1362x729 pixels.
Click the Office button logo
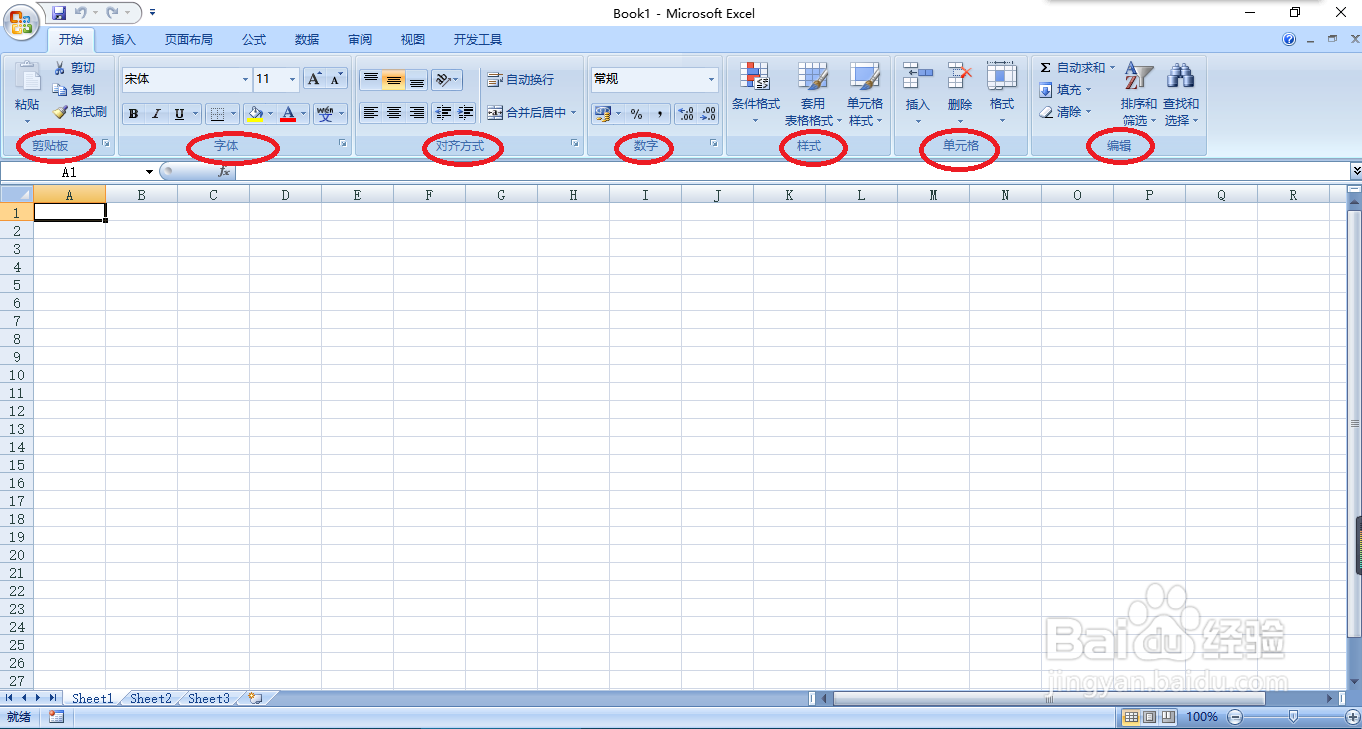pos(20,21)
